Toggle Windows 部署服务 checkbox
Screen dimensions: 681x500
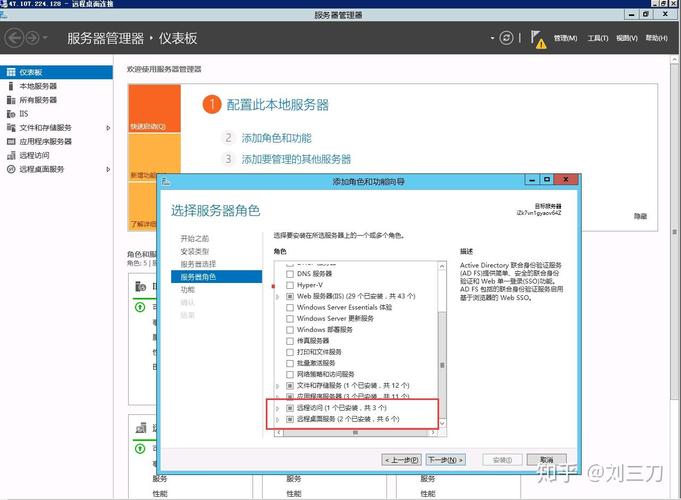click(x=290, y=330)
